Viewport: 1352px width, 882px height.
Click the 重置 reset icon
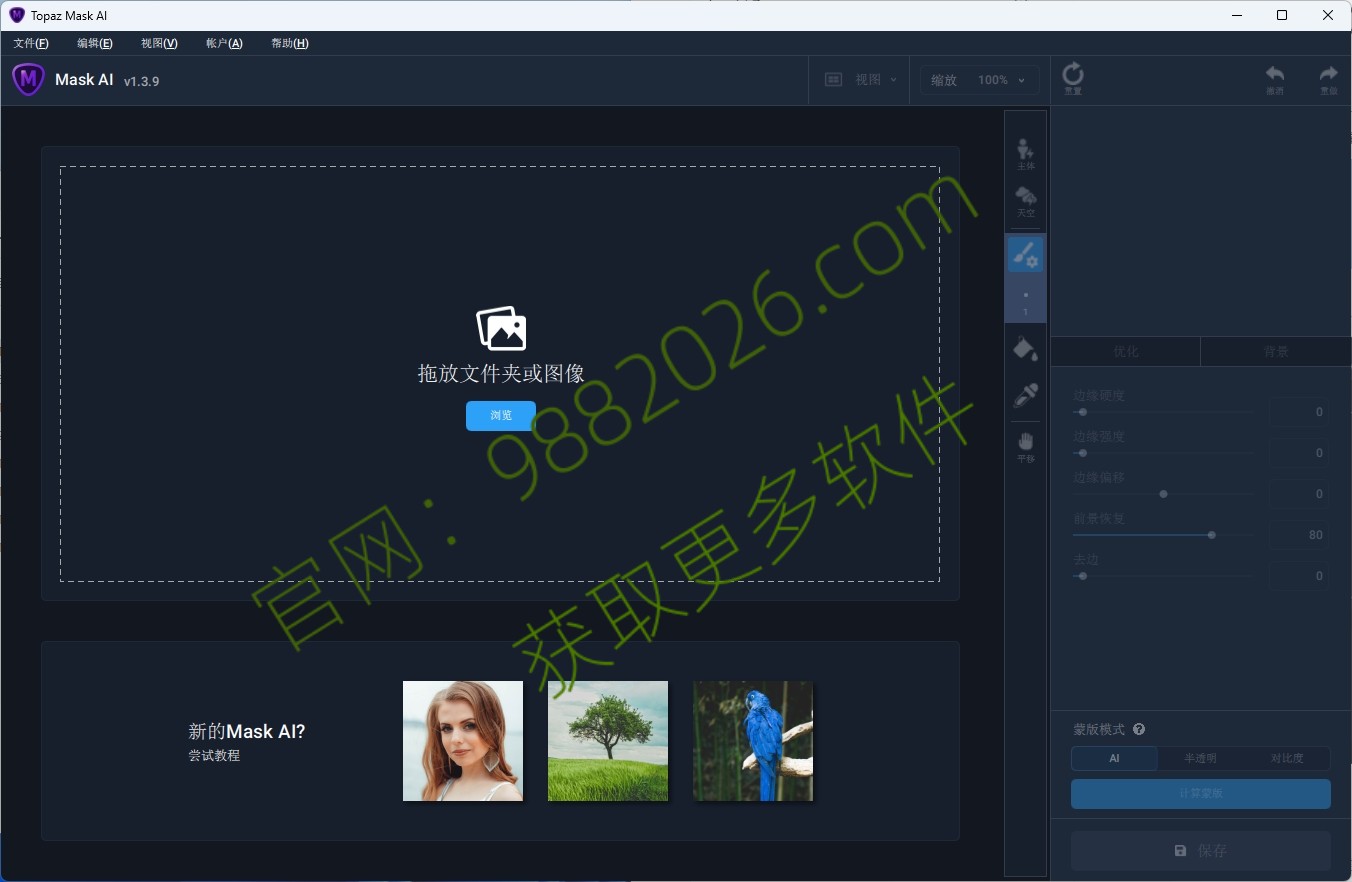point(1073,79)
